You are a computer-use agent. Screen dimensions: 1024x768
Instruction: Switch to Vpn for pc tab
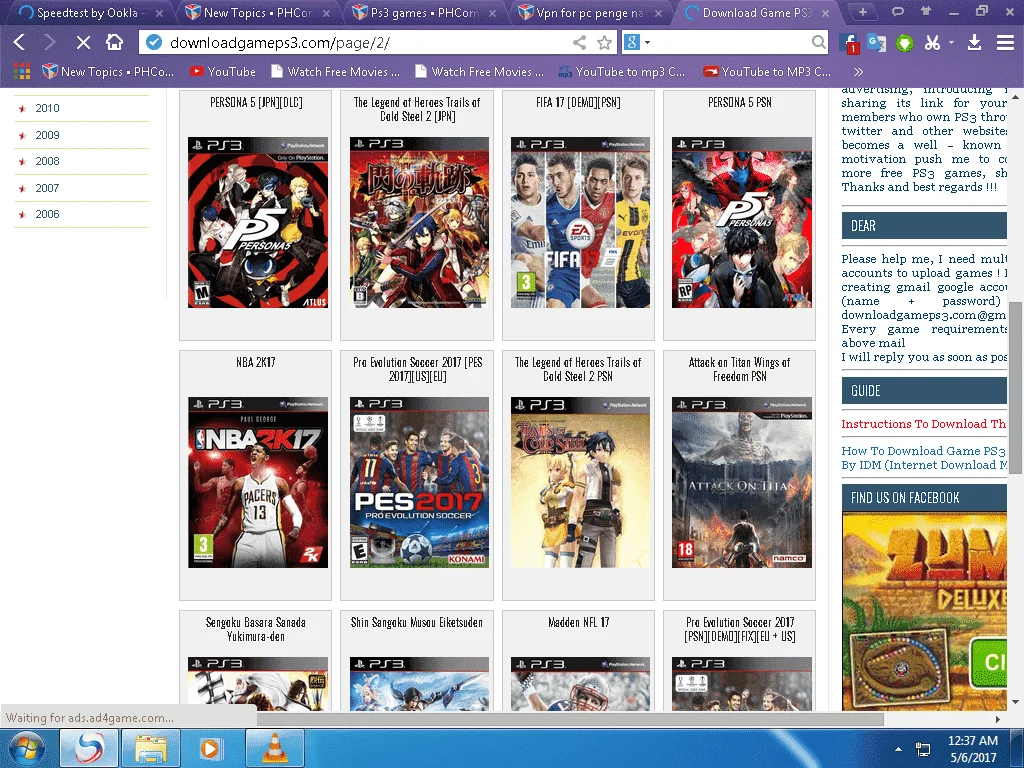point(590,12)
